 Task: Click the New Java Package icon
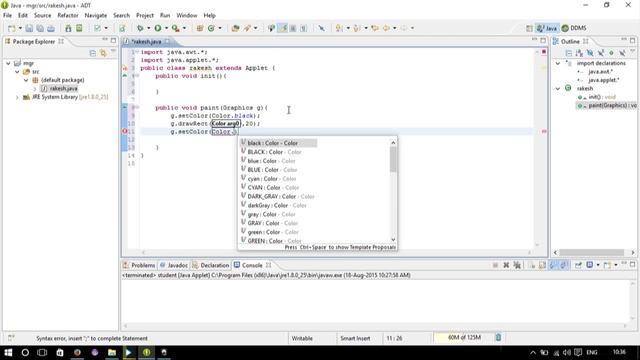(x=200, y=28)
